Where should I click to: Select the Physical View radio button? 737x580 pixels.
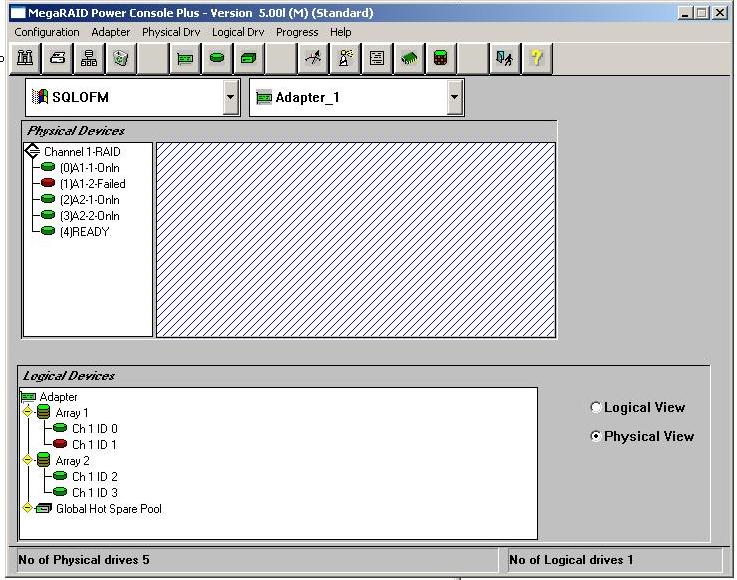pyautogui.click(x=596, y=437)
